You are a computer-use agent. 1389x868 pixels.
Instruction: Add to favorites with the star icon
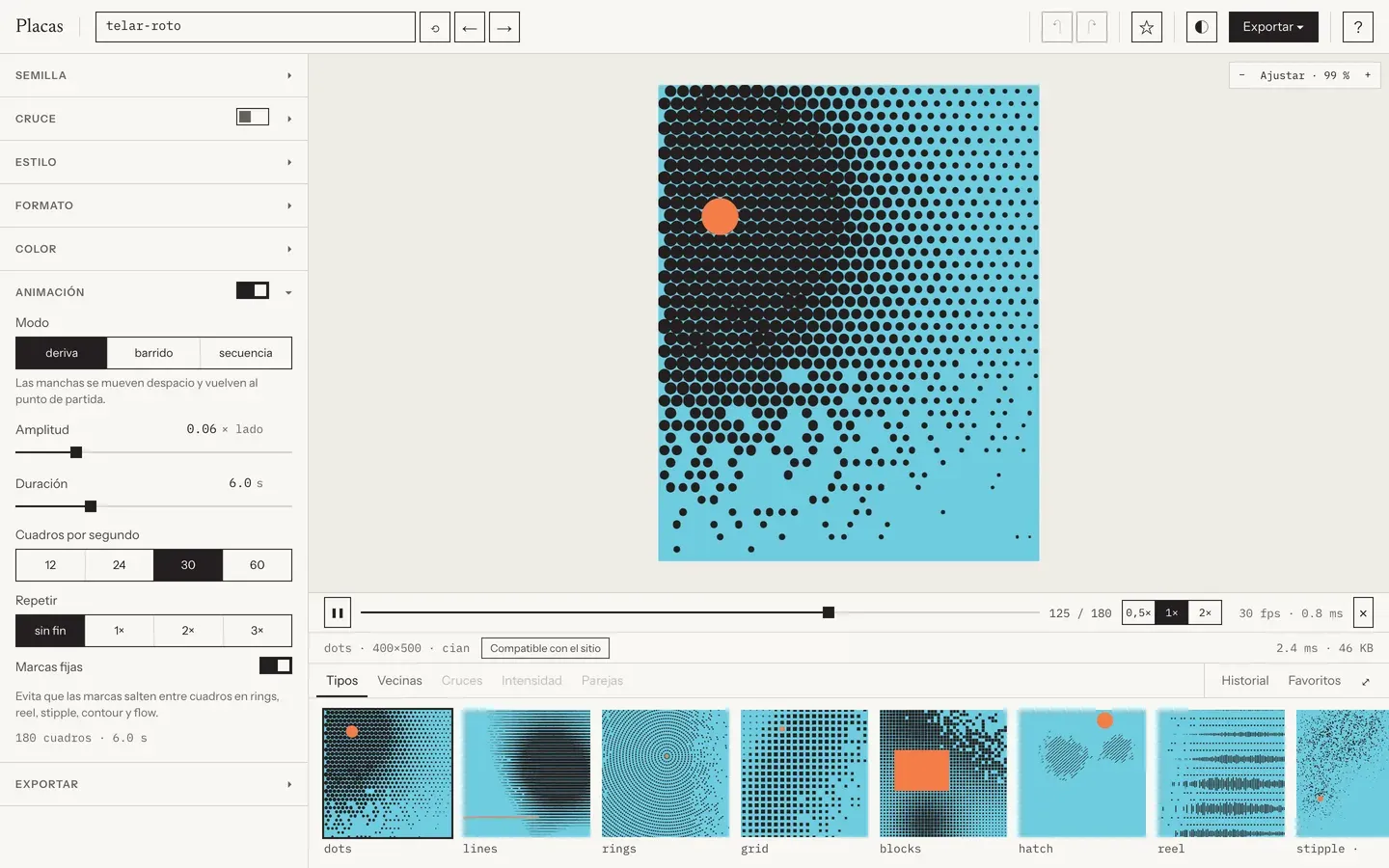point(1147,27)
